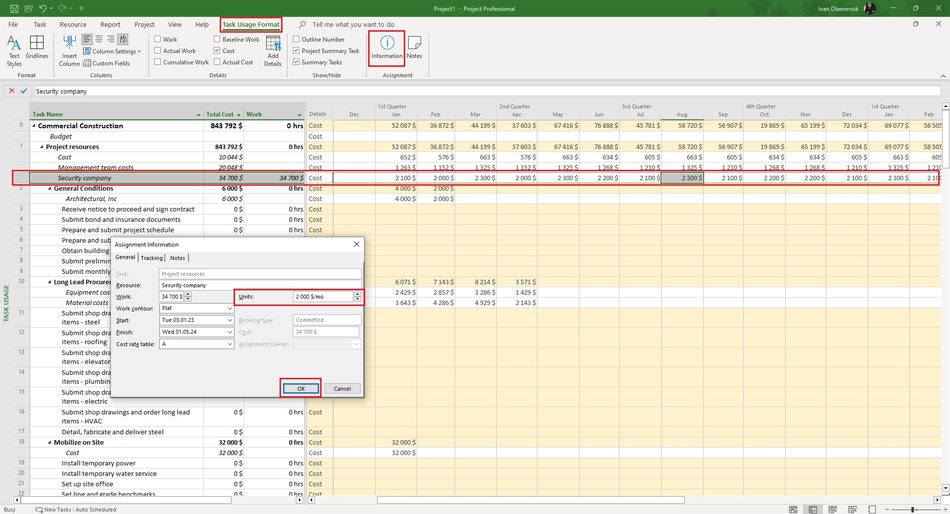950x514 pixels.
Task: Enable the Work details checkbox
Action: 158,39
